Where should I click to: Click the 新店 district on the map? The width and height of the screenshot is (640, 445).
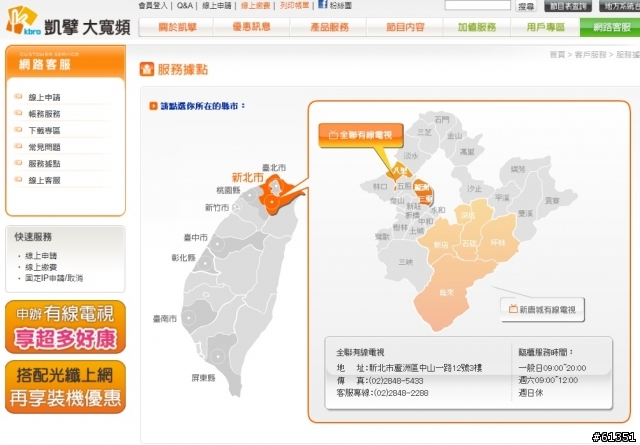[441, 245]
